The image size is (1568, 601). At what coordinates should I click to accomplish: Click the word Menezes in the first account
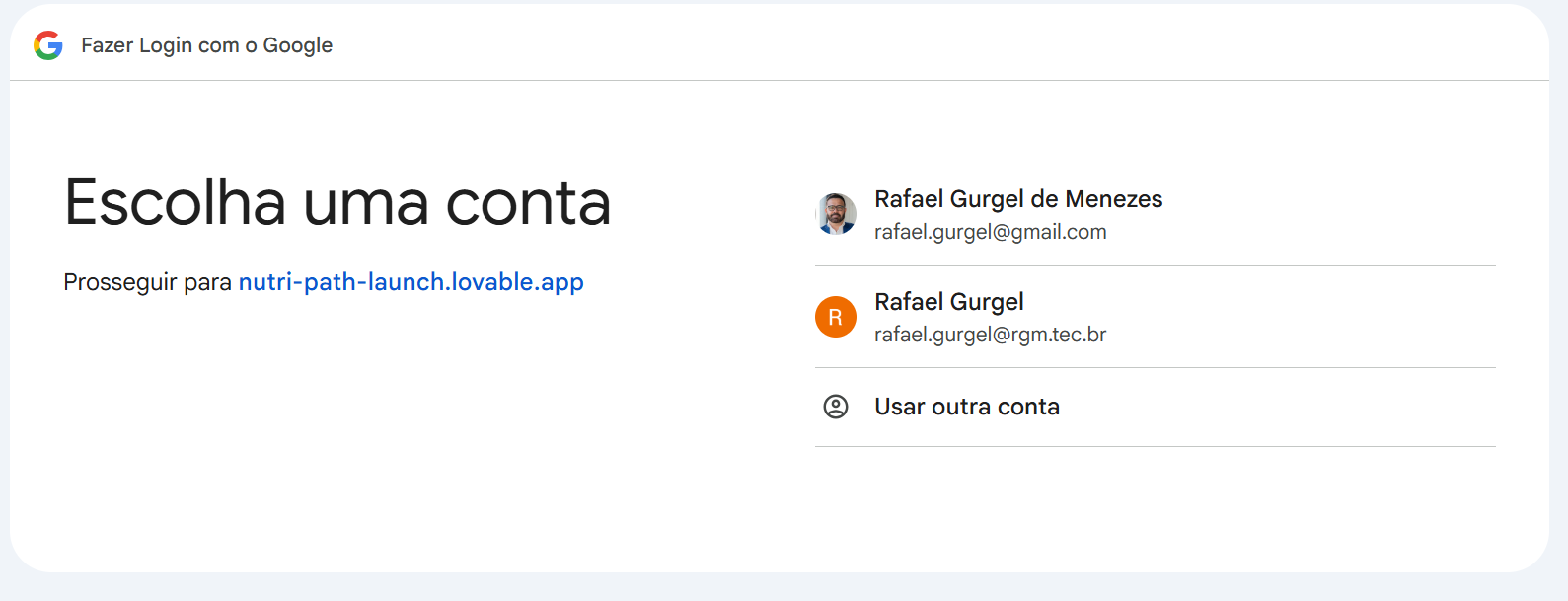pos(1114,199)
